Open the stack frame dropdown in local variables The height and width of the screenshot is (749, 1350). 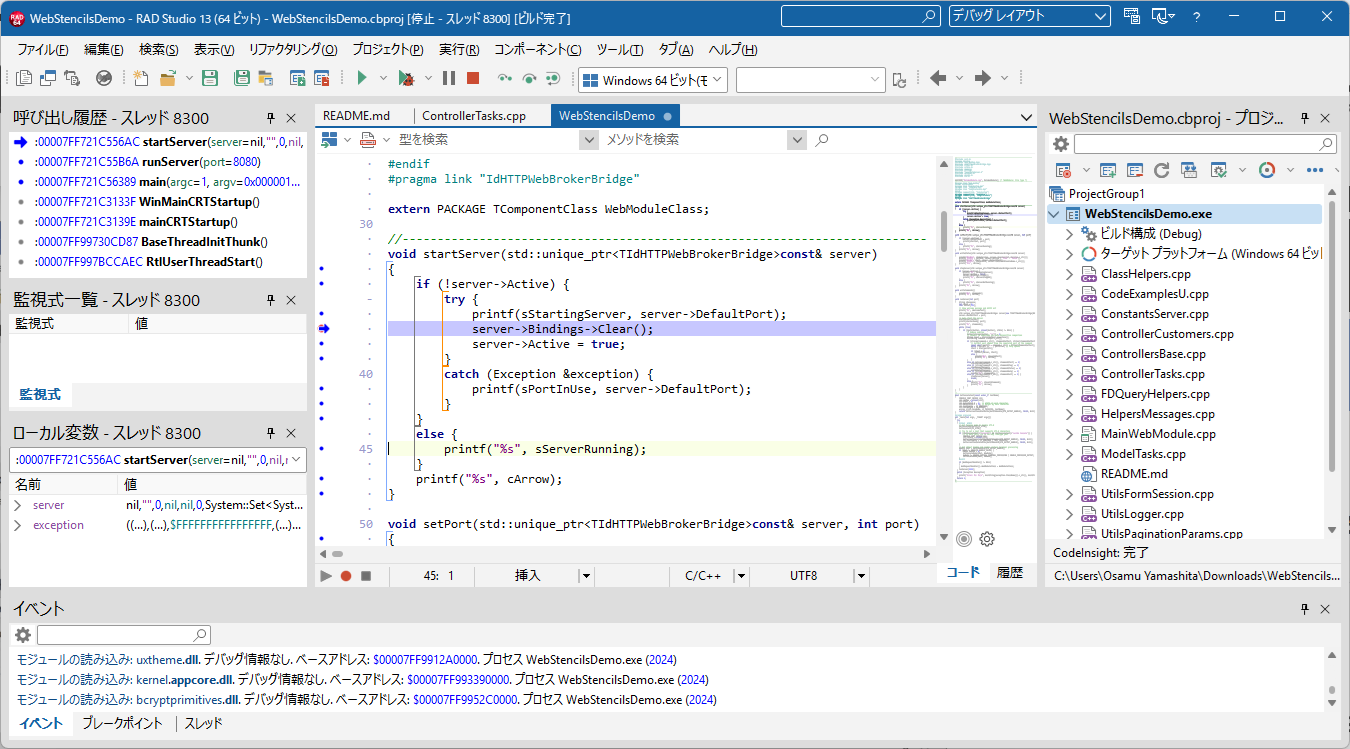[x=297, y=460]
